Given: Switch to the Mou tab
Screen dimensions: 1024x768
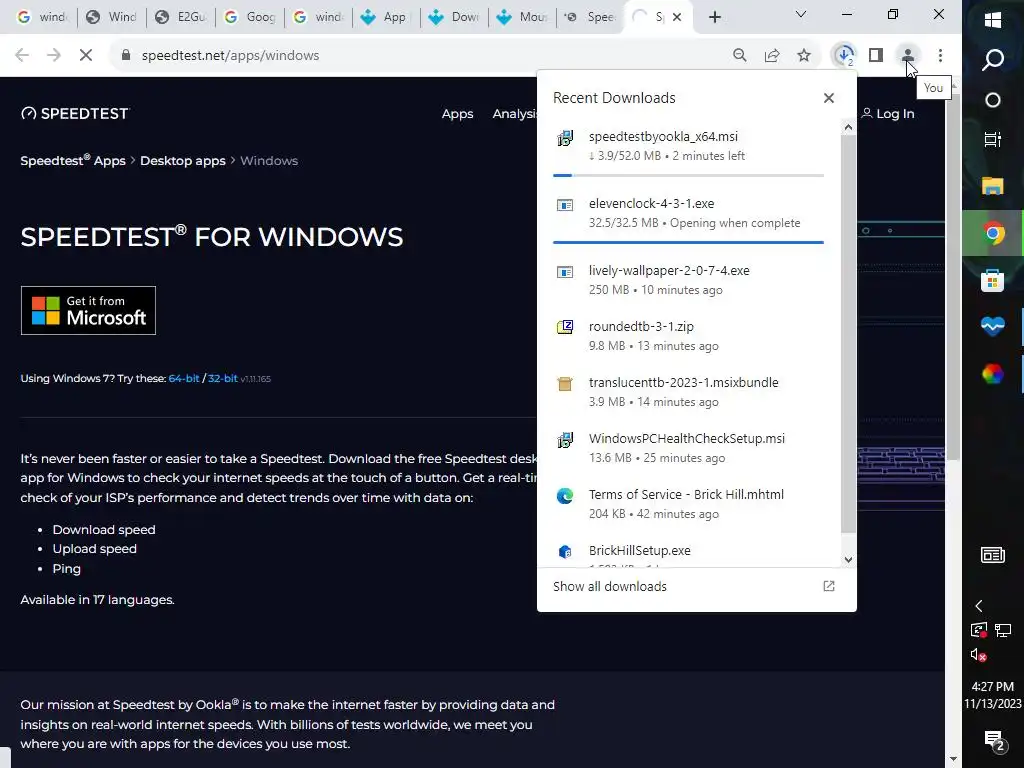Looking at the screenshot, I should point(522,17).
